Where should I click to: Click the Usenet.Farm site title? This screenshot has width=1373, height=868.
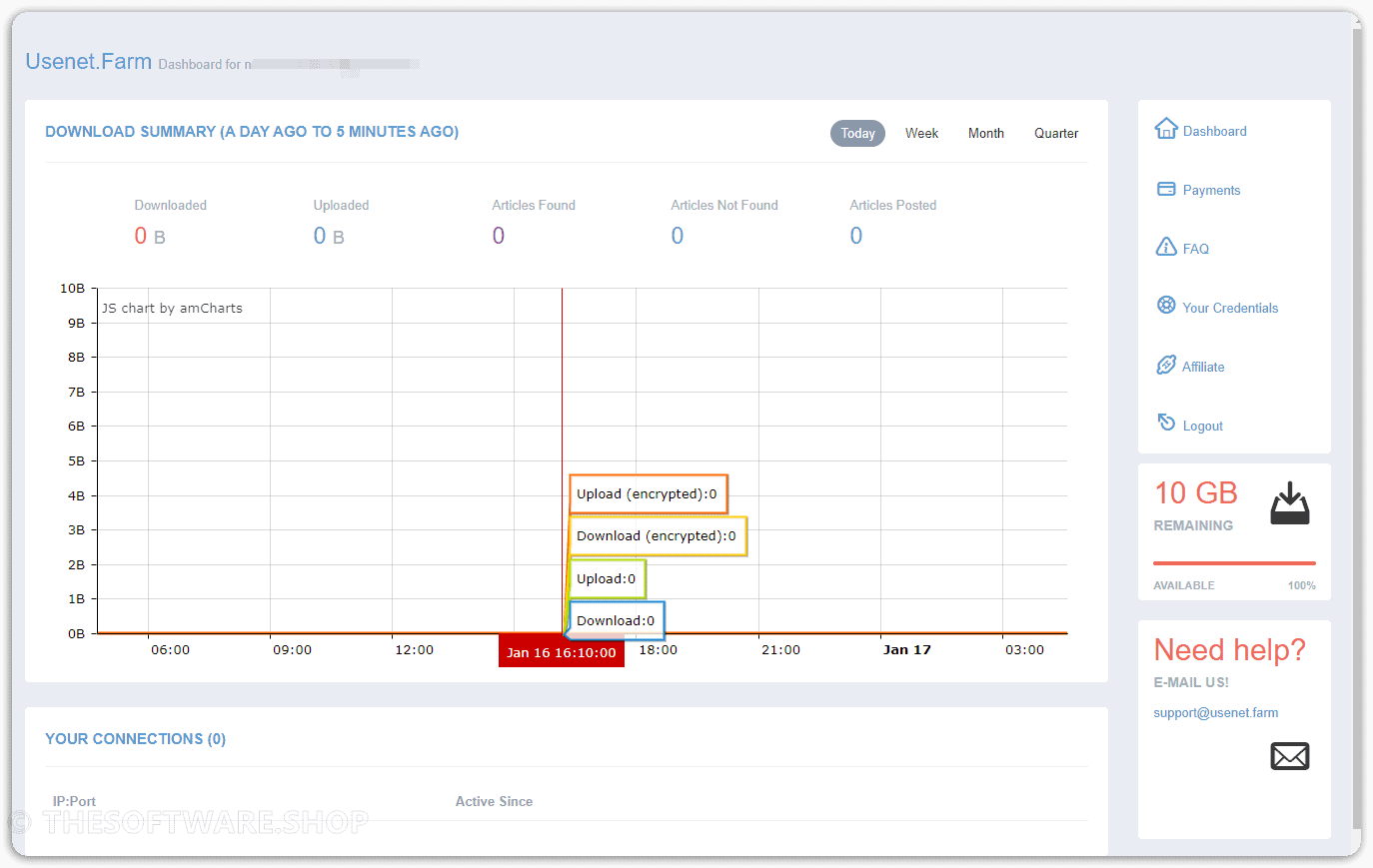click(89, 61)
